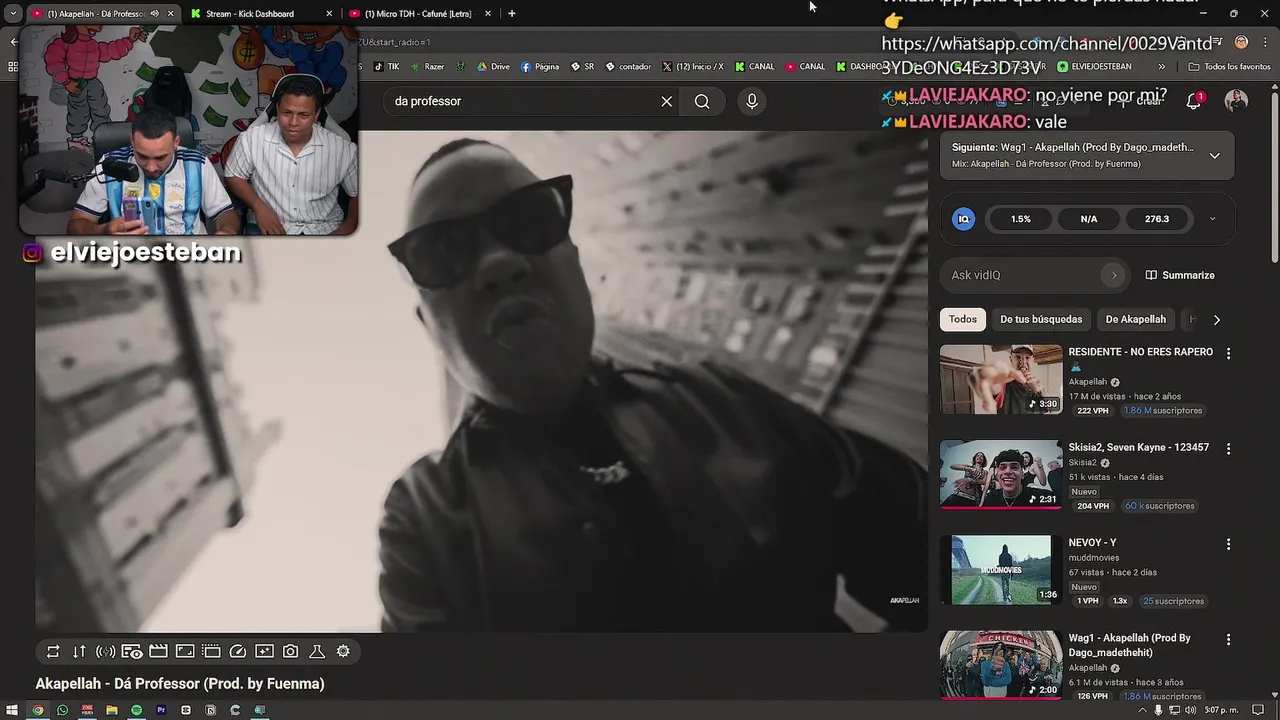
Task: Select the 'De tus búsquedas' chip
Action: coord(1041,319)
